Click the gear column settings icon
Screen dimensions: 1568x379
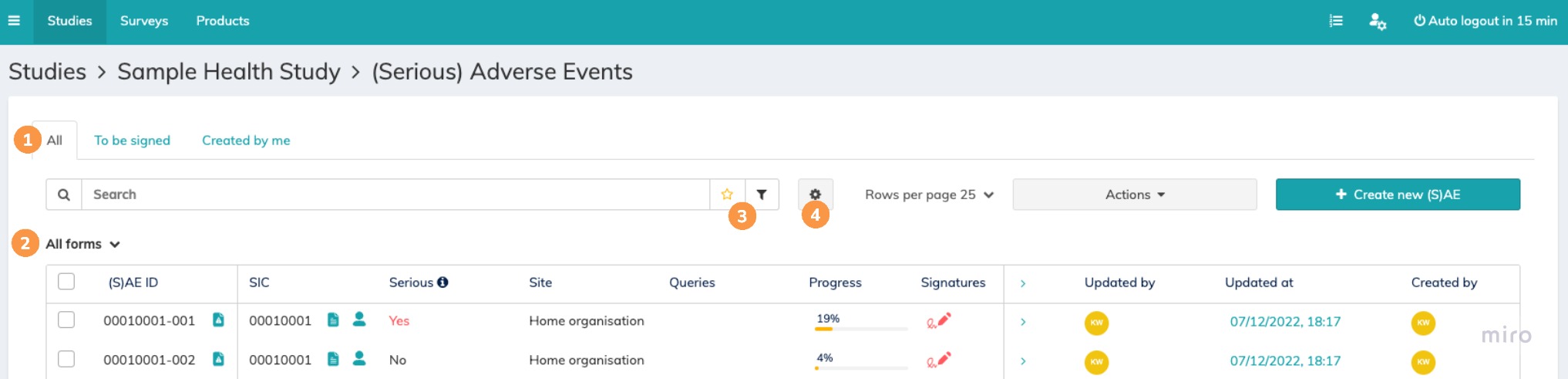(x=815, y=195)
